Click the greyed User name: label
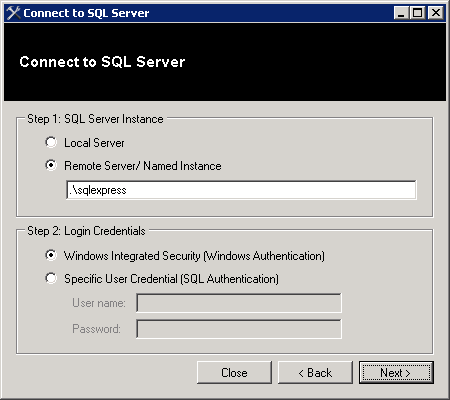 (99, 303)
